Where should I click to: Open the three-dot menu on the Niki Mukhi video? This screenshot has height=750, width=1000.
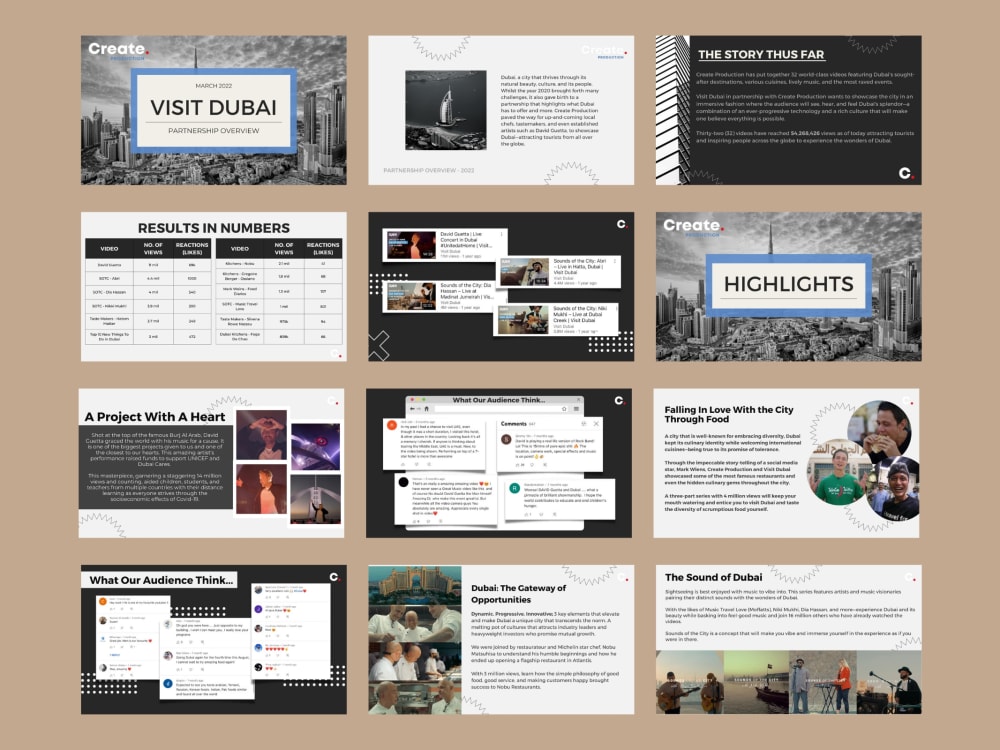[615, 308]
